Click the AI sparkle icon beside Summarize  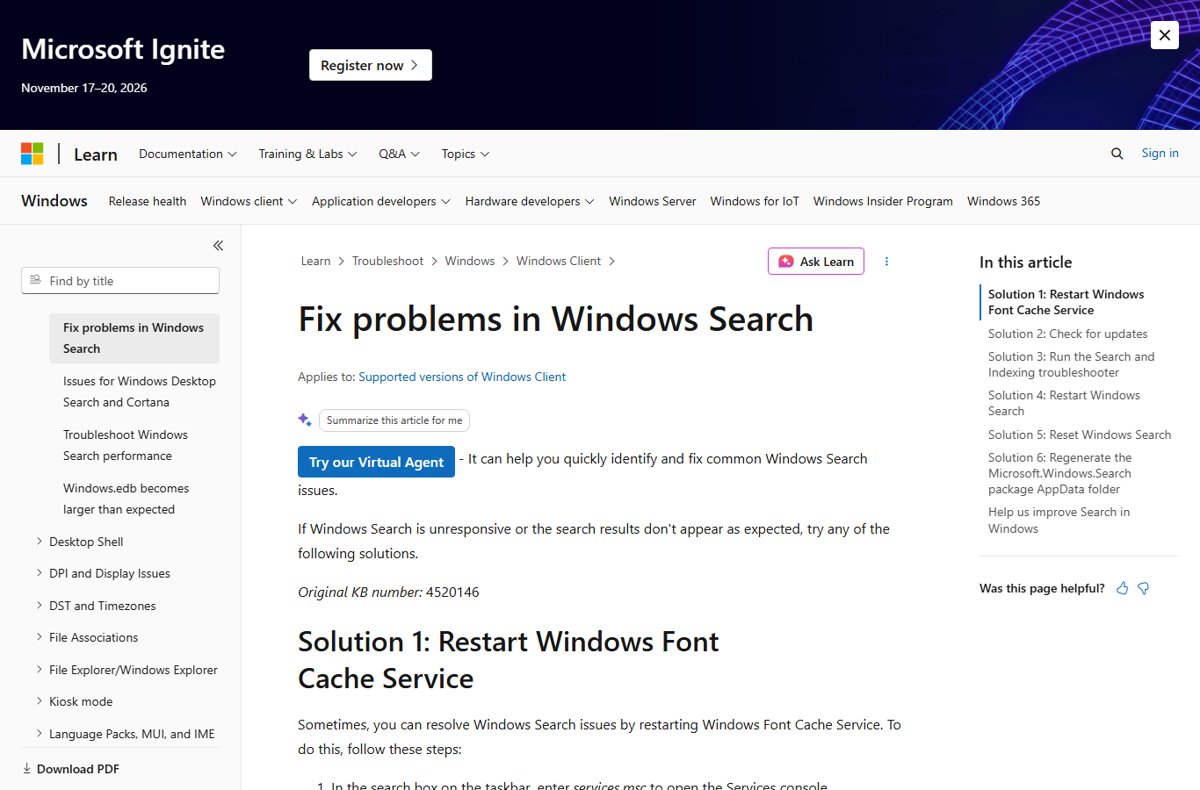pos(305,420)
